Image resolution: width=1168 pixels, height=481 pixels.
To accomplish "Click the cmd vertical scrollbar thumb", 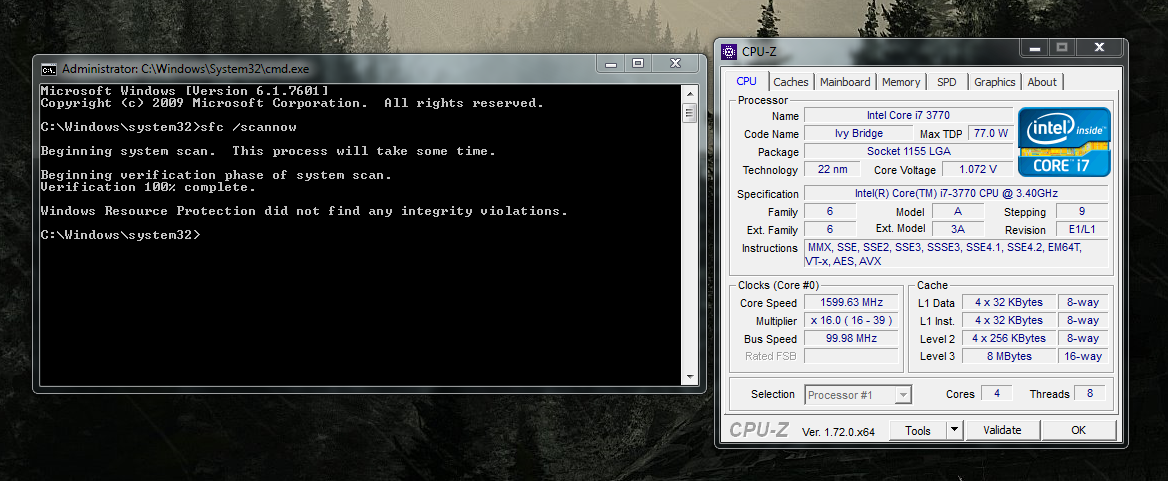I will 689,114.
